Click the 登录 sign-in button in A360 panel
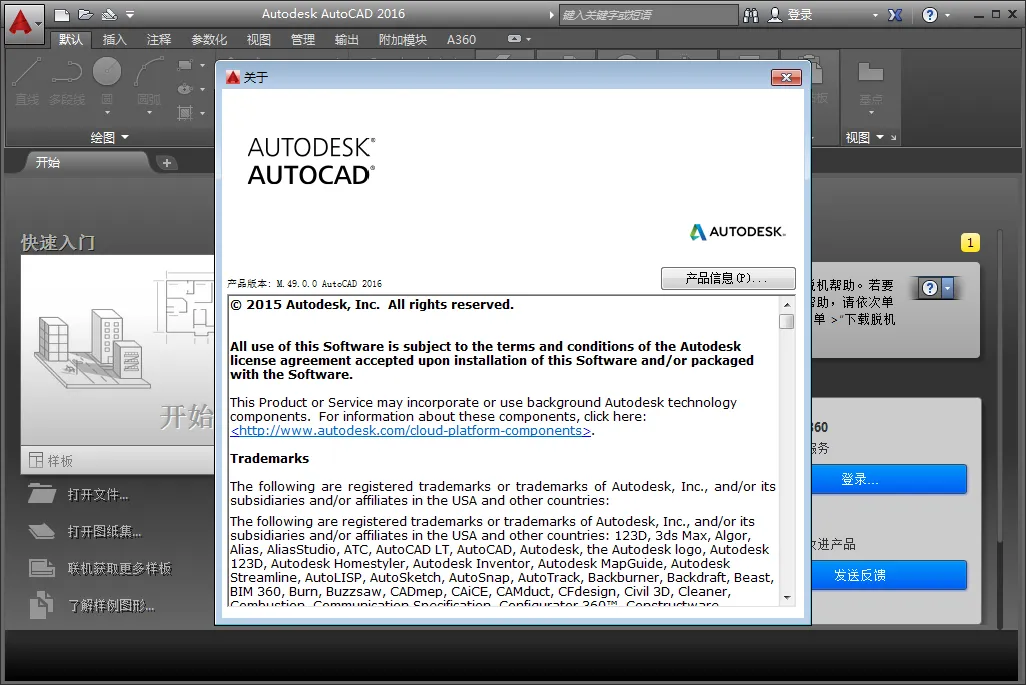 (889, 479)
